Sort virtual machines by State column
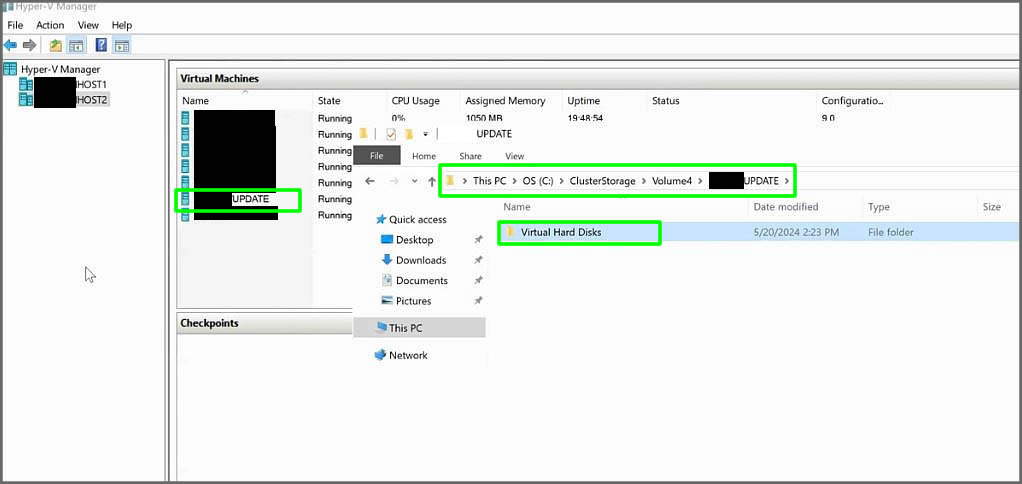 [x=329, y=101]
